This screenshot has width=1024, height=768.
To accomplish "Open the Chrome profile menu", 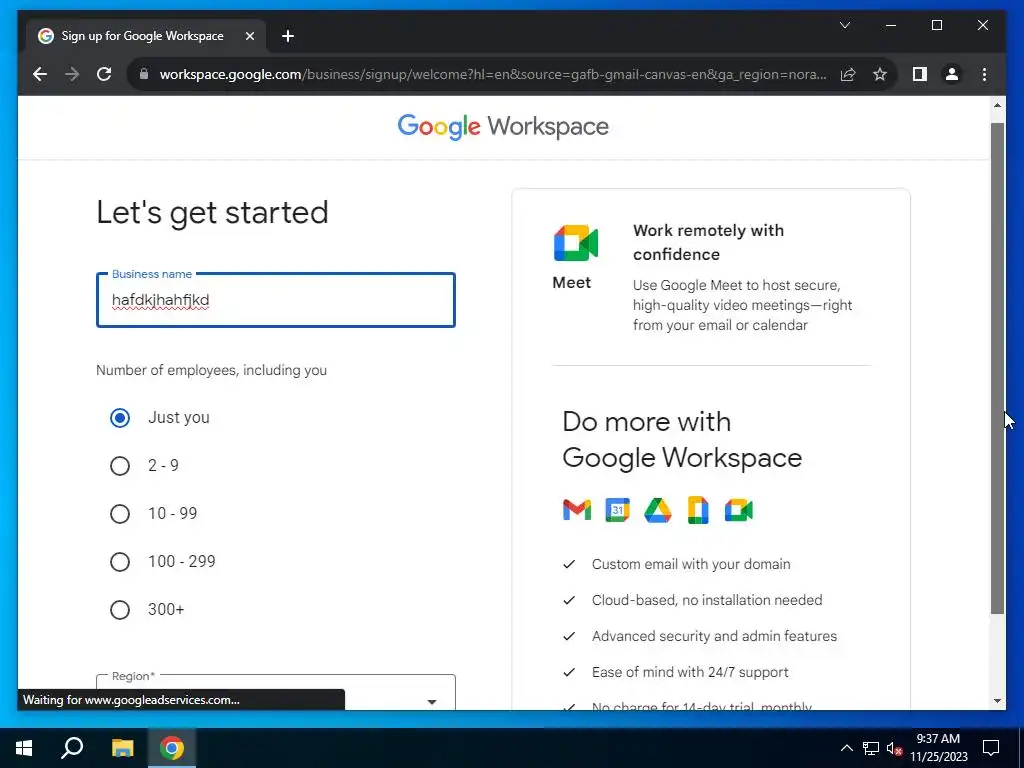I will pos(952,74).
